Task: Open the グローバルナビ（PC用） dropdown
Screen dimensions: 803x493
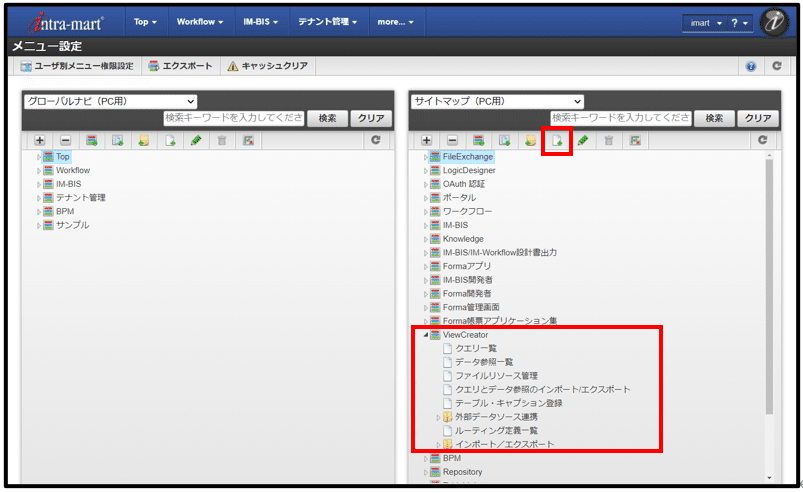Action: pyautogui.click(x=111, y=101)
